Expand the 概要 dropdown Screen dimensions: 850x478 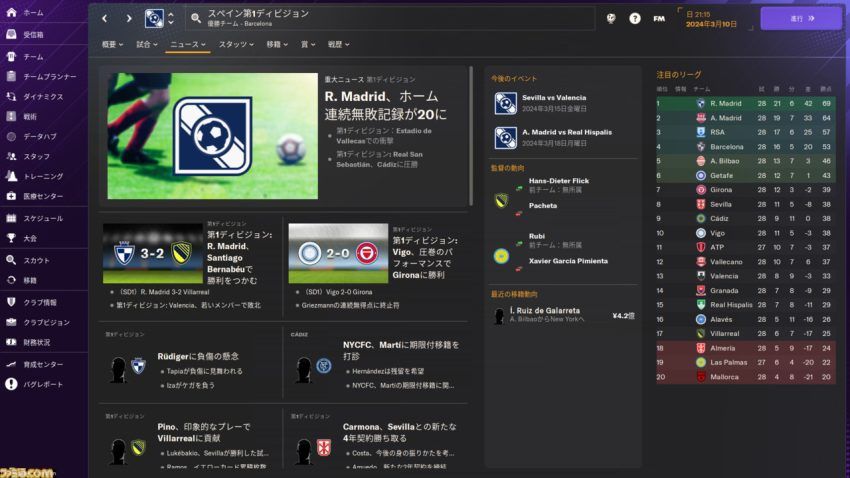pyautogui.click(x=112, y=44)
